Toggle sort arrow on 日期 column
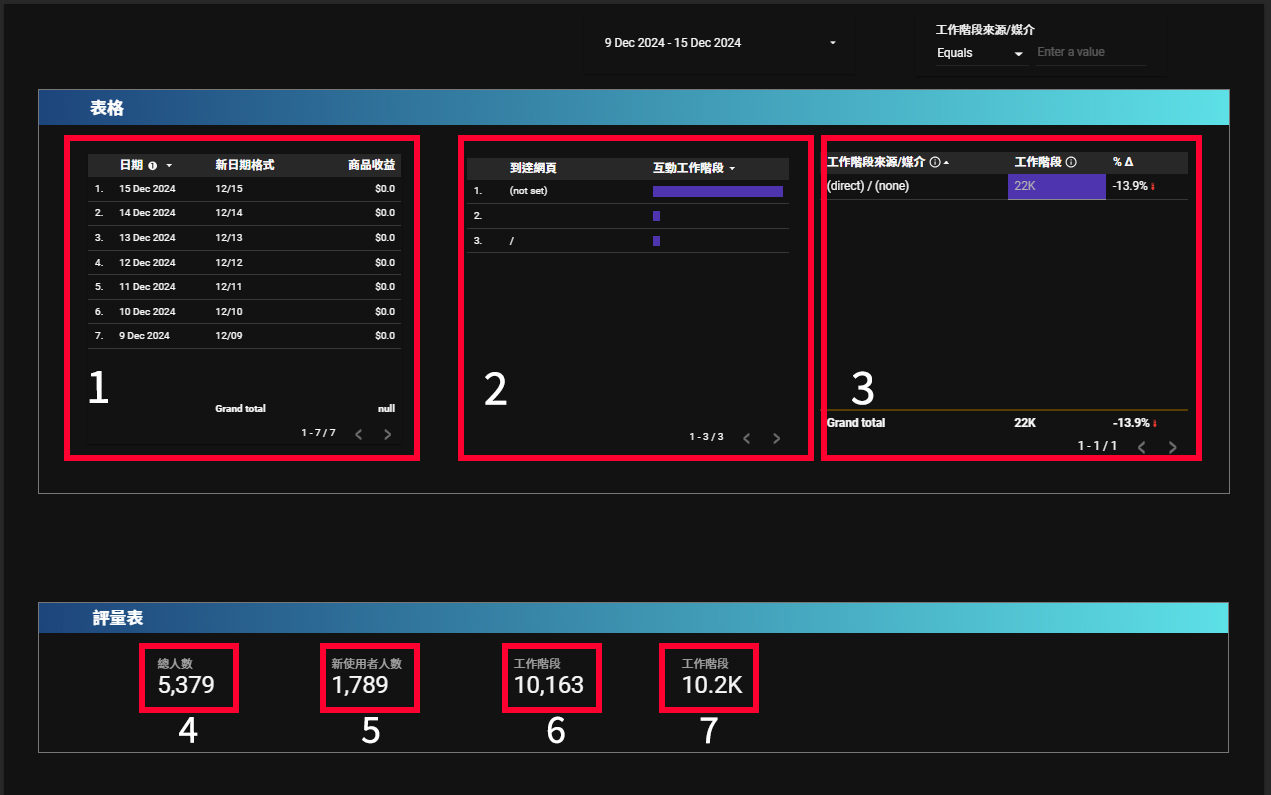The image size is (1271, 795). click(169, 165)
